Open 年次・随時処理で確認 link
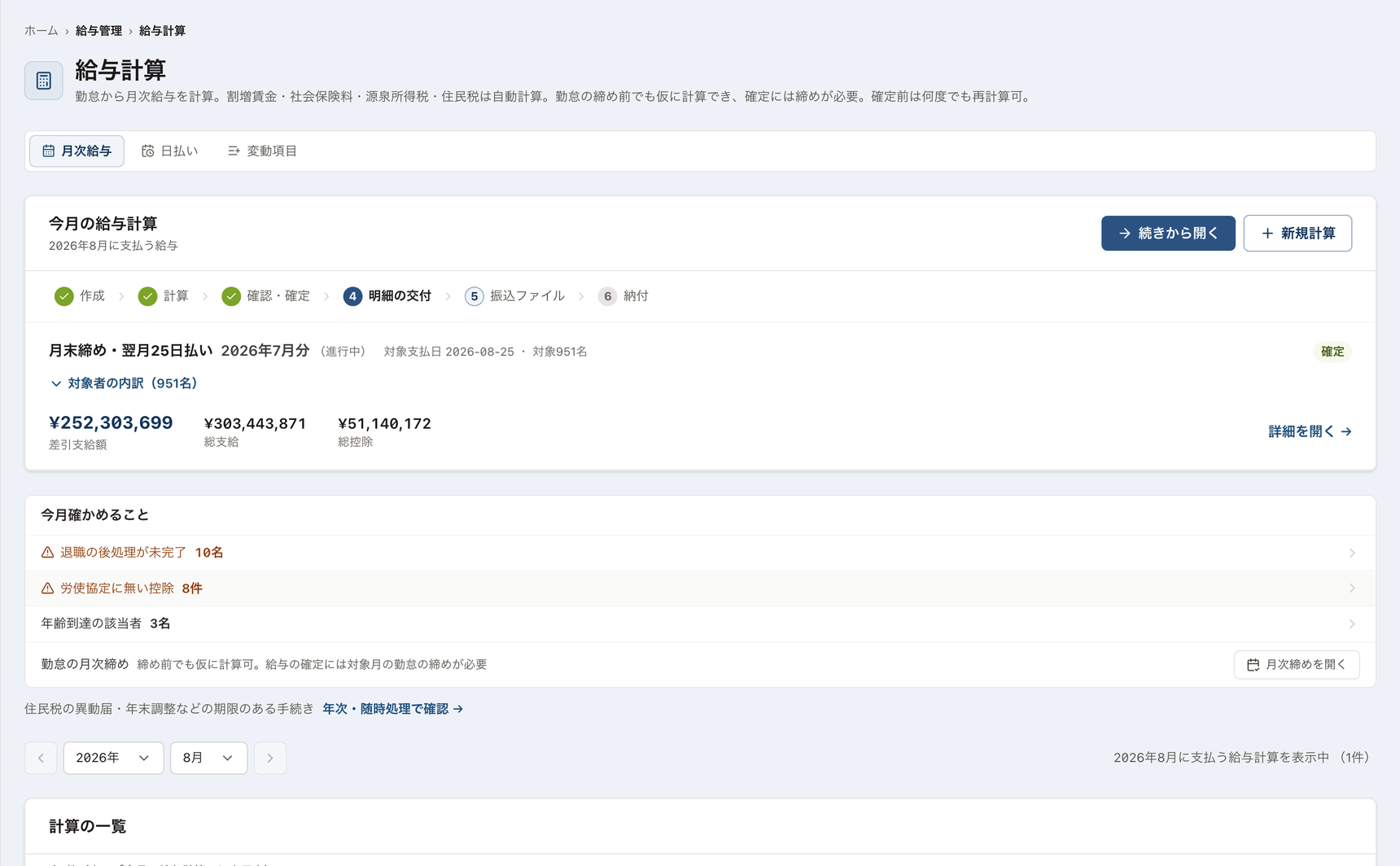The width and height of the screenshot is (1400, 866). (393, 709)
